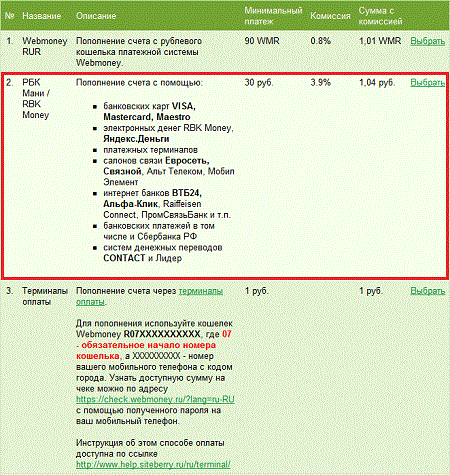Click the Комиссия column header
The height and width of the screenshot is (475, 450).
(x=330, y=16)
